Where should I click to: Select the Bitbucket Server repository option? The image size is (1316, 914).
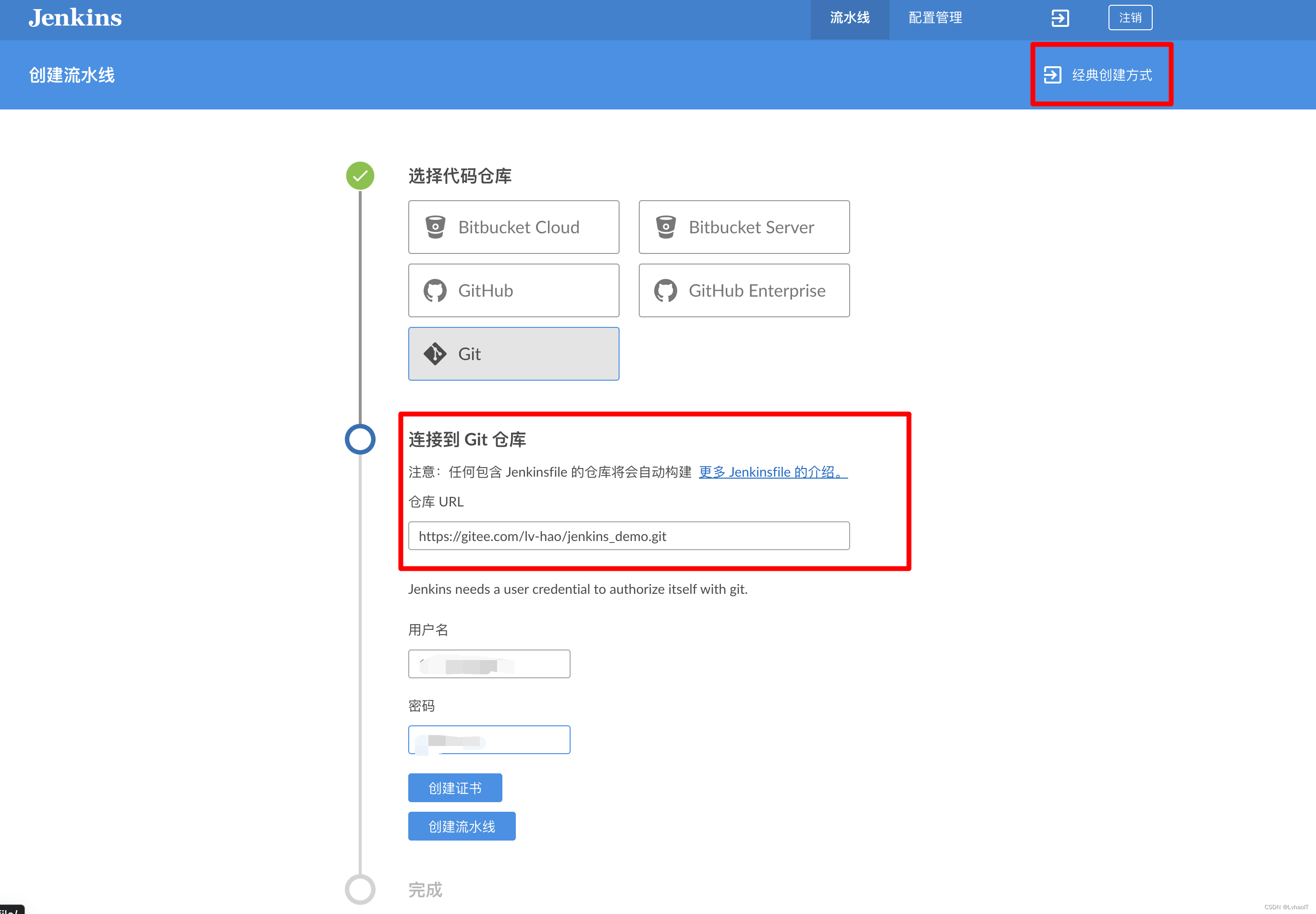743,227
